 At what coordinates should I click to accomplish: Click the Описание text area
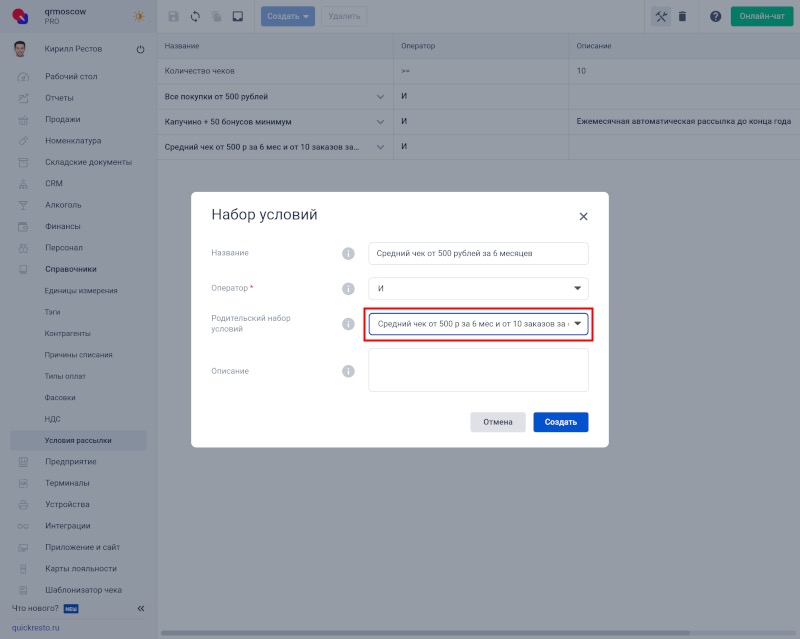click(x=478, y=370)
